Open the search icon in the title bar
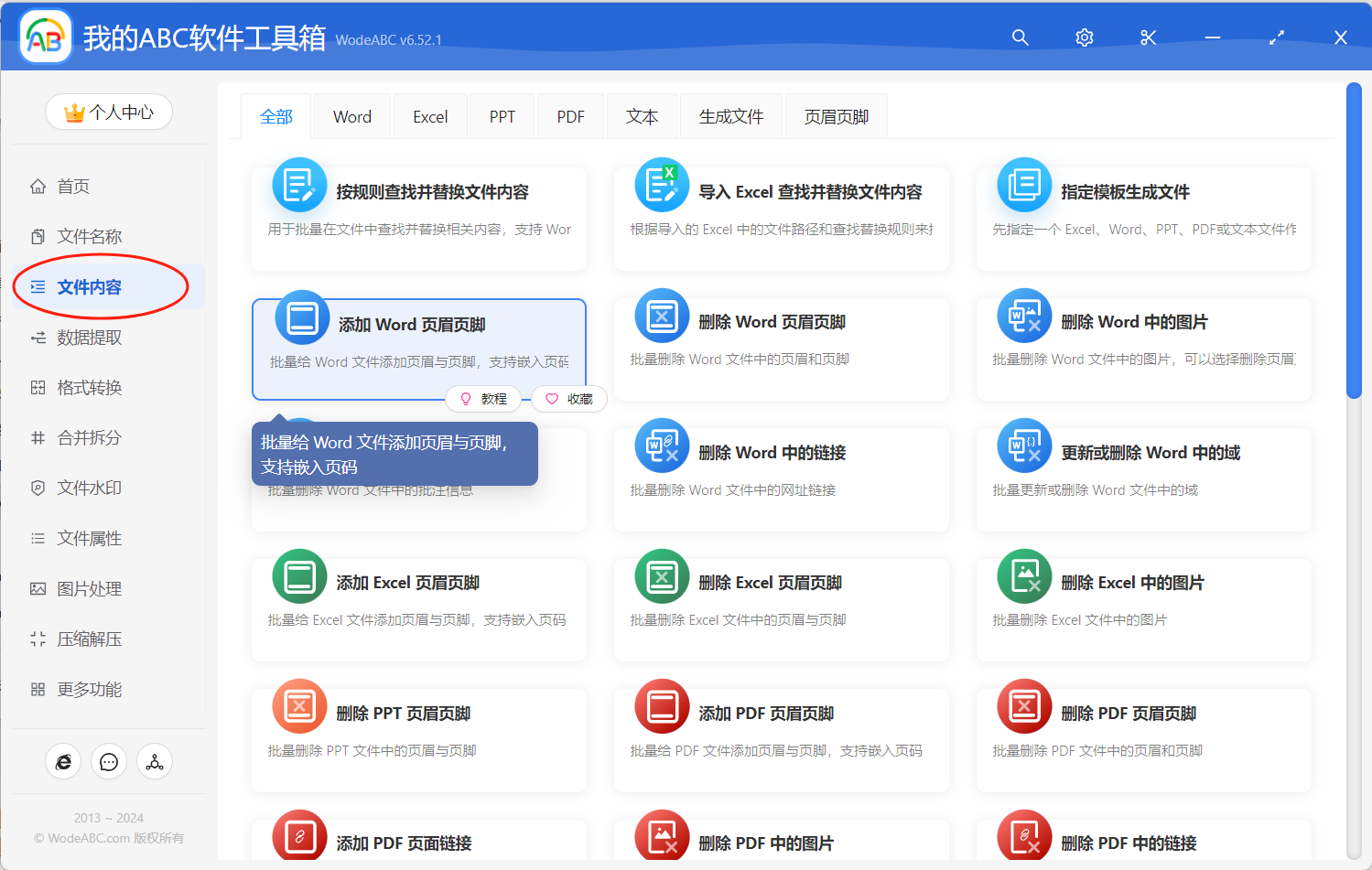This screenshot has width=1372, height=870. tap(1020, 38)
